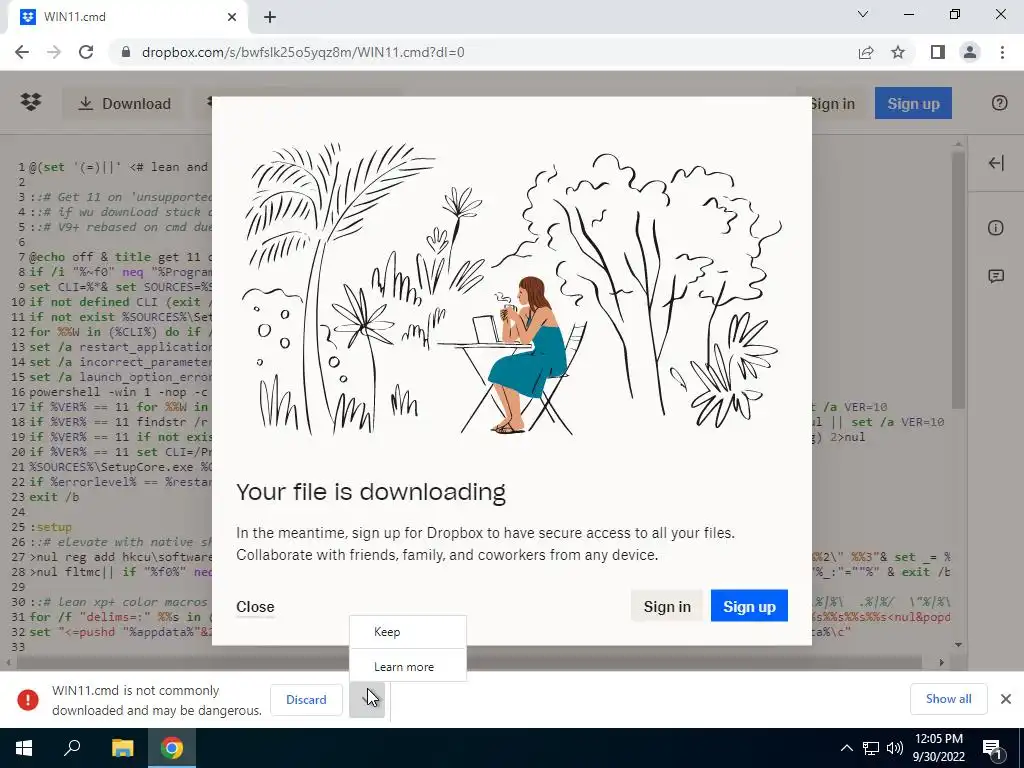
Task: Discard the WIN11.cmd download
Action: (306, 699)
